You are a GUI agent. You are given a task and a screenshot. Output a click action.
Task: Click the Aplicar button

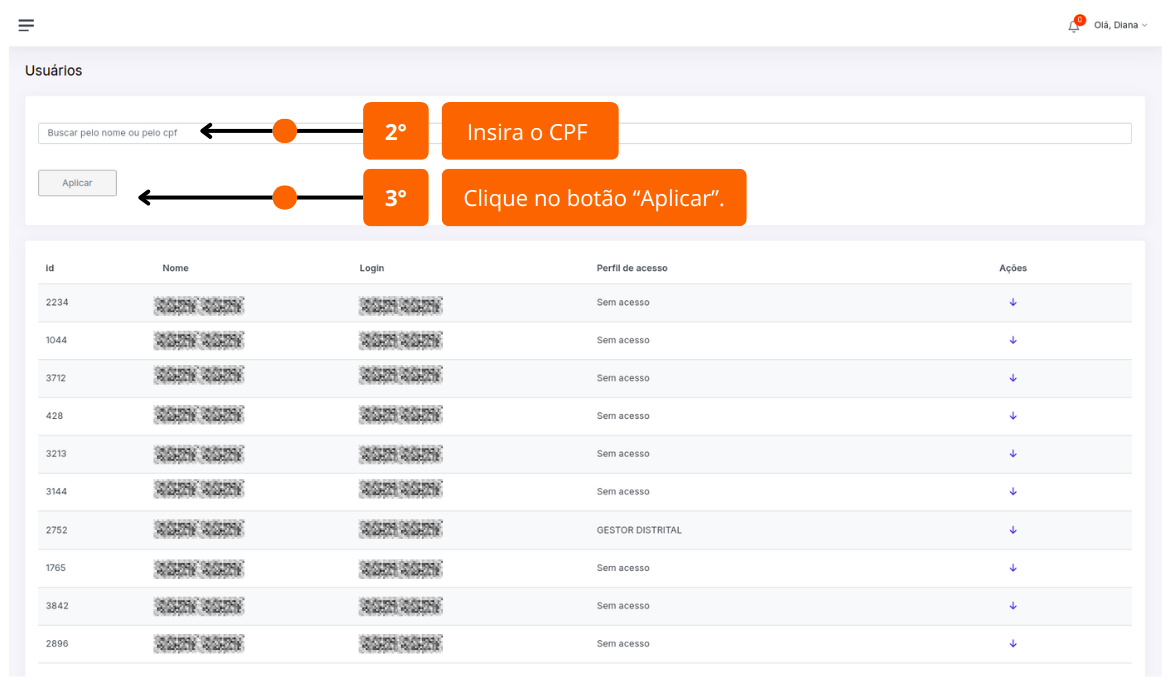(77, 183)
